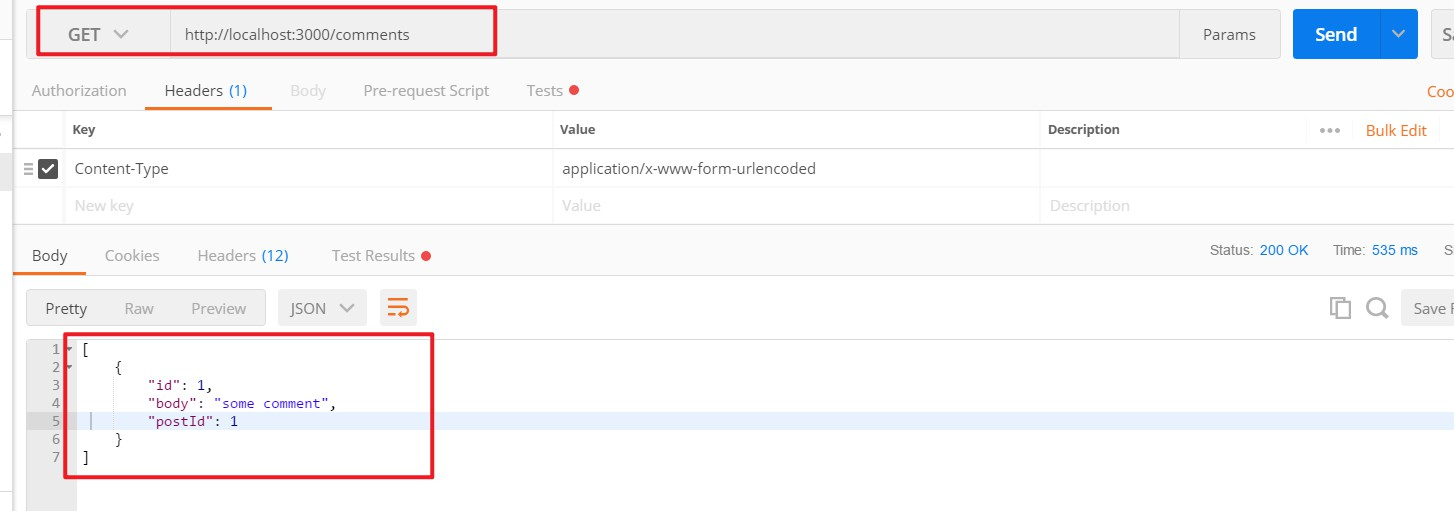Viewport: 1454px width, 511px height.
Task: Select the request Headers (1) tab
Action: click(x=206, y=90)
